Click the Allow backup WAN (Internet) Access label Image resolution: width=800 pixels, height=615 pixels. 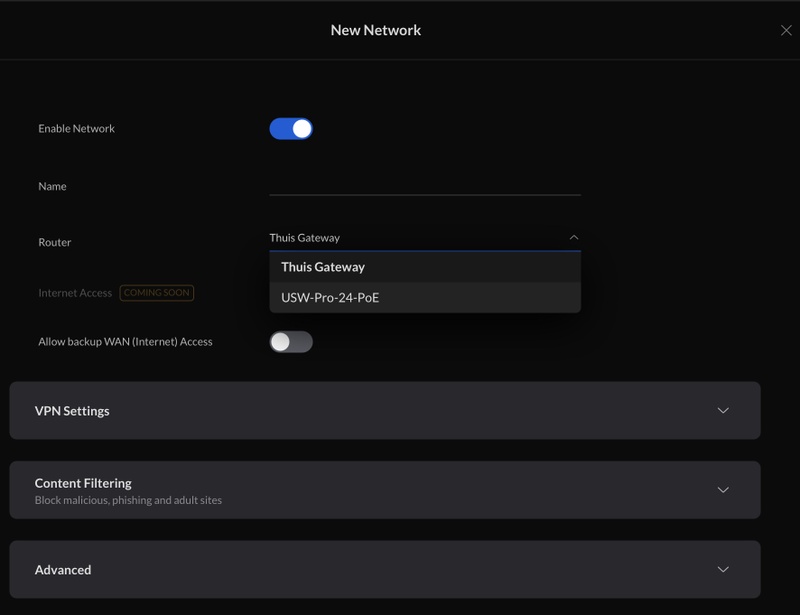click(125, 342)
